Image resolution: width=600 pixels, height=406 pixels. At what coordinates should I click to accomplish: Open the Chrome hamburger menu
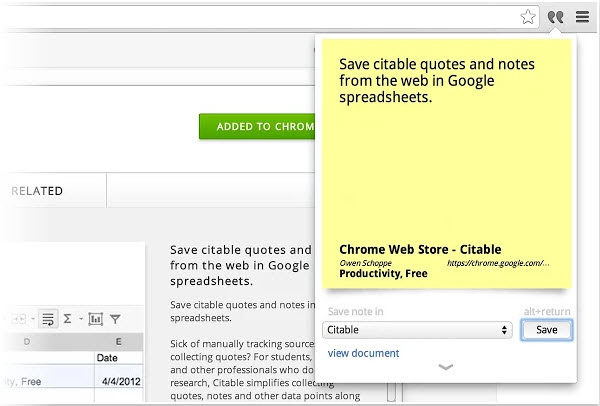click(x=582, y=16)
